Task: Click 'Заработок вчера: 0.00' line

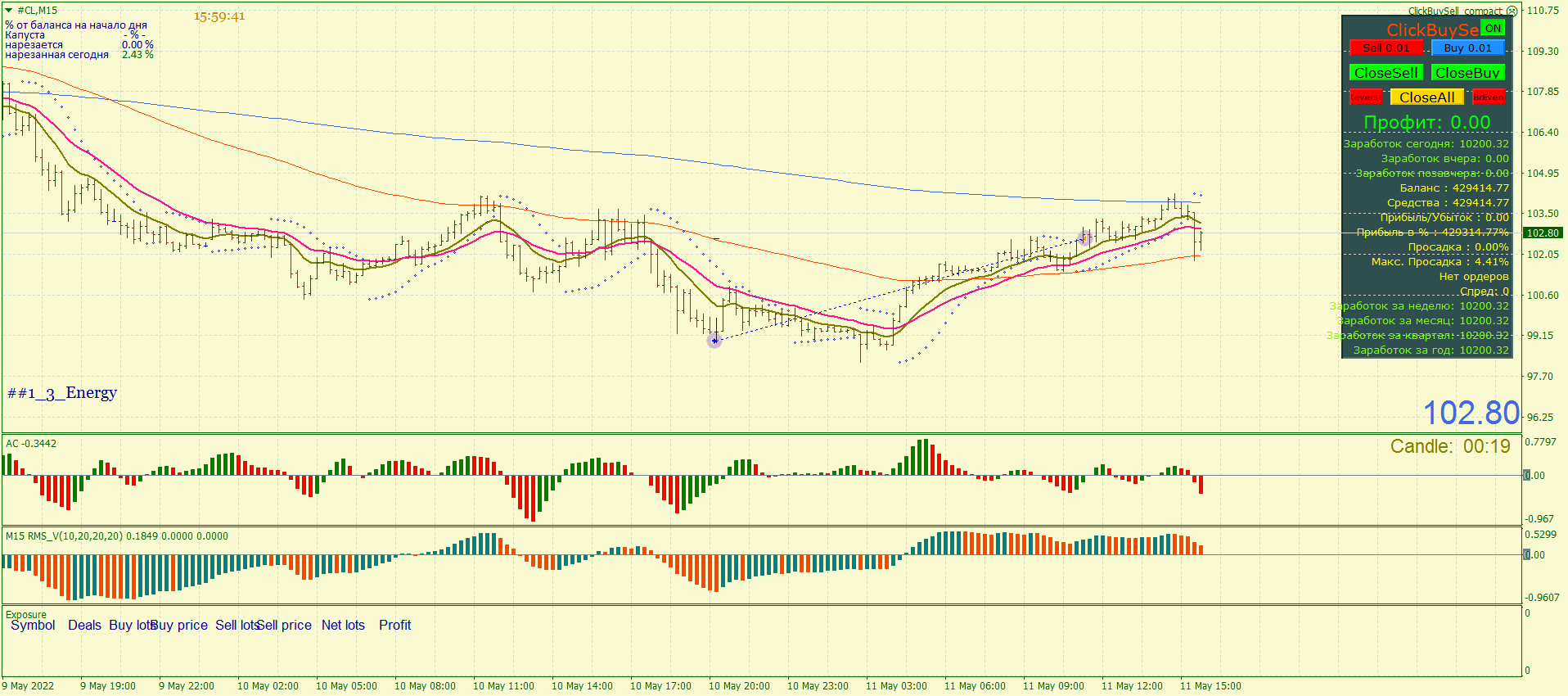Action: coord(1445,159)
